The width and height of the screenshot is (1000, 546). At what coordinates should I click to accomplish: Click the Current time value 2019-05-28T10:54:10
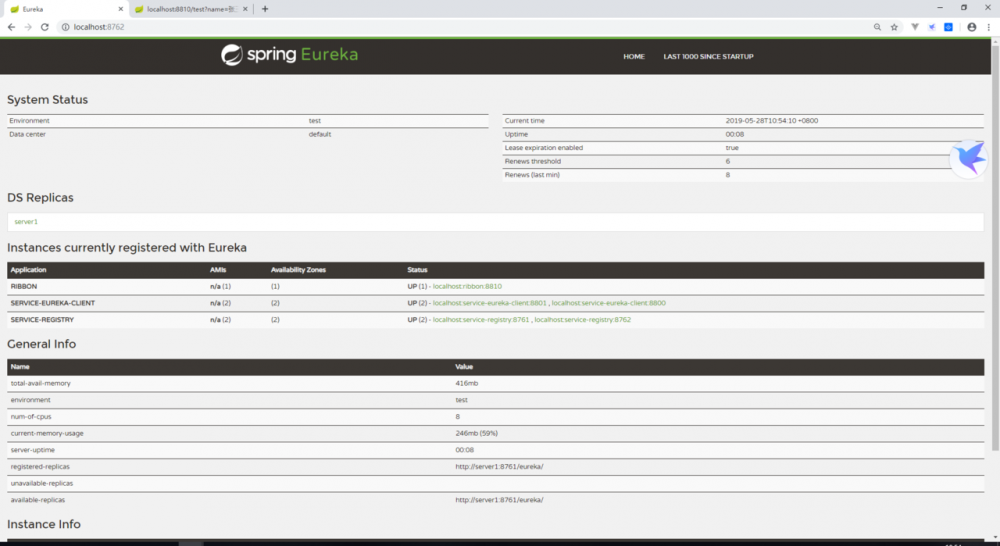[772, 121]
